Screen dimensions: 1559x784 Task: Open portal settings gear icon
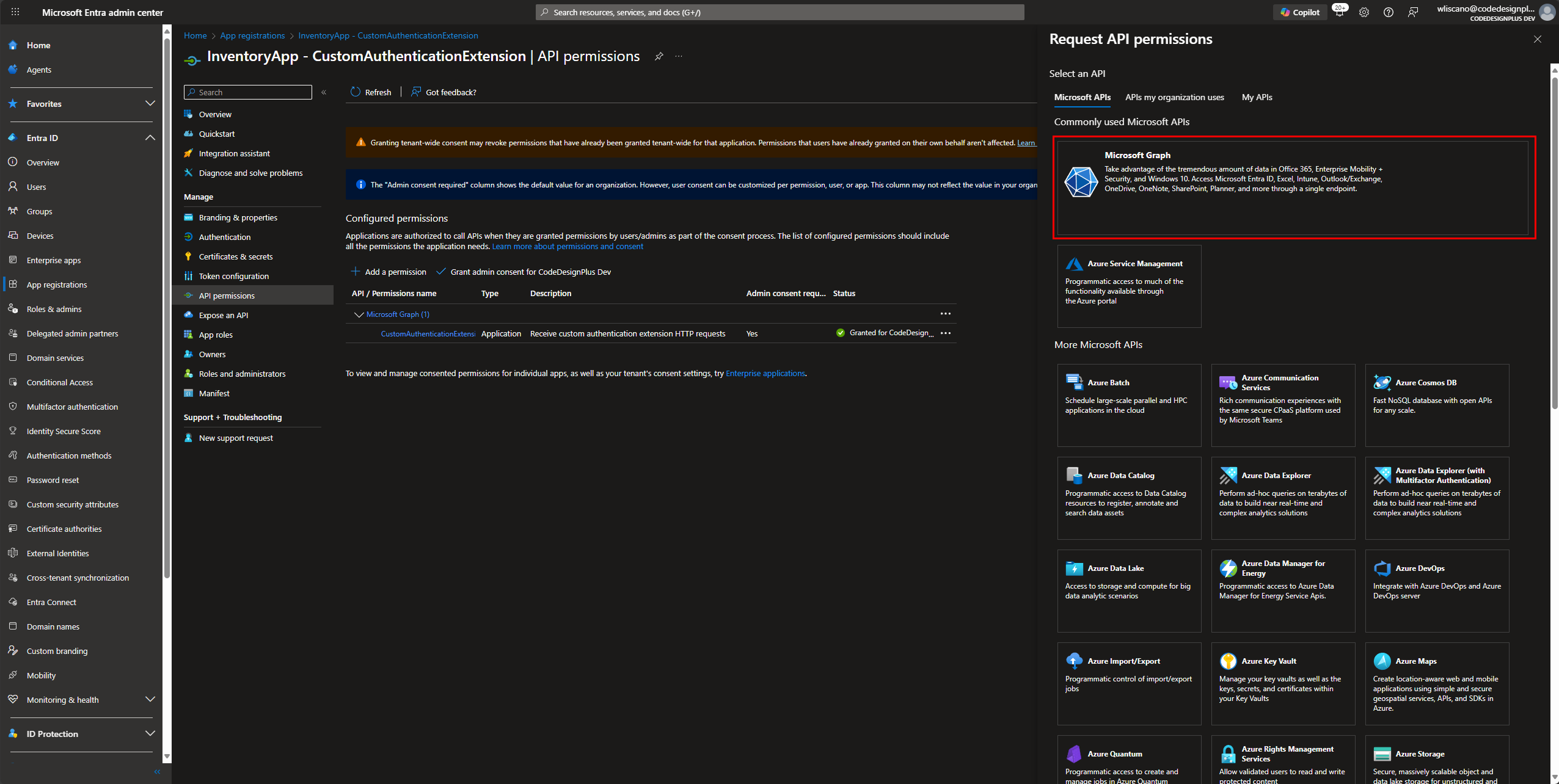(x=1364, y=12)
